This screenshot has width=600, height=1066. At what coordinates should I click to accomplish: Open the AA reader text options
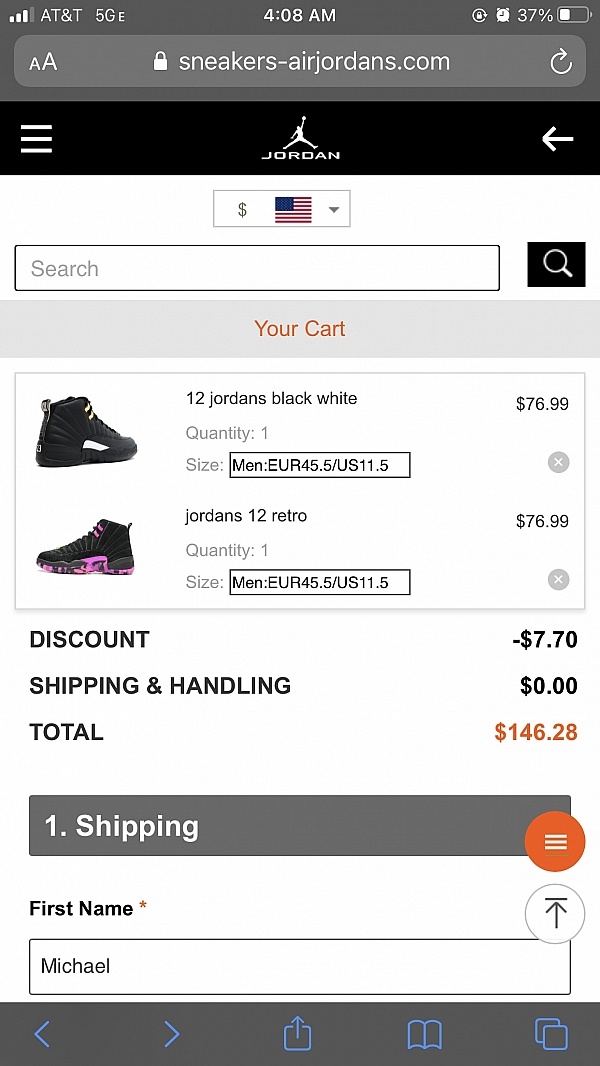[43, 62]
